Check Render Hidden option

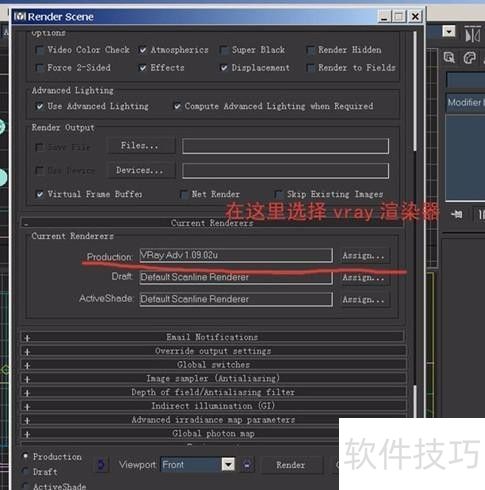tap(310, 50)
